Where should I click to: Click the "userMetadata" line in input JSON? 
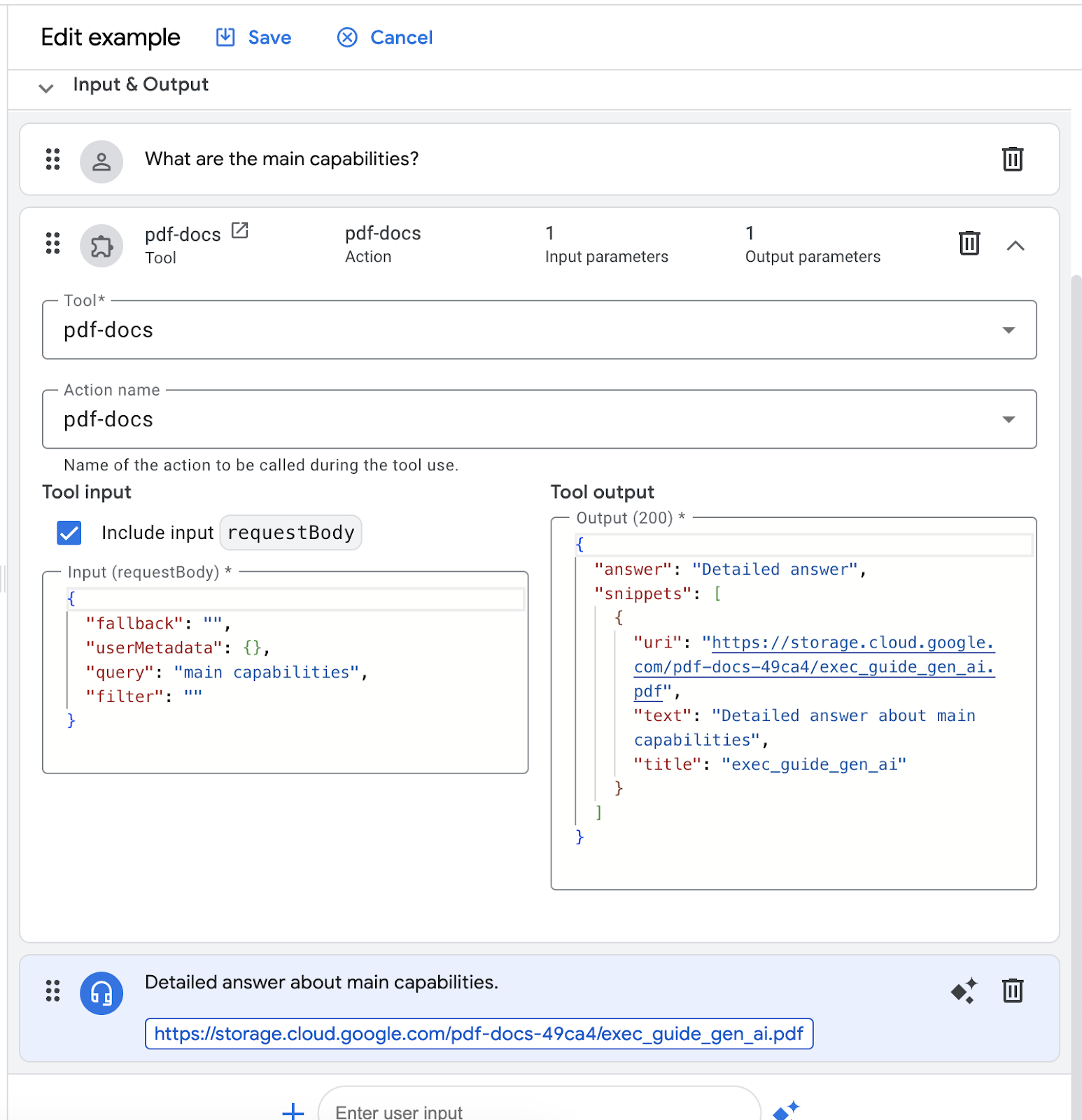(178, 647)
